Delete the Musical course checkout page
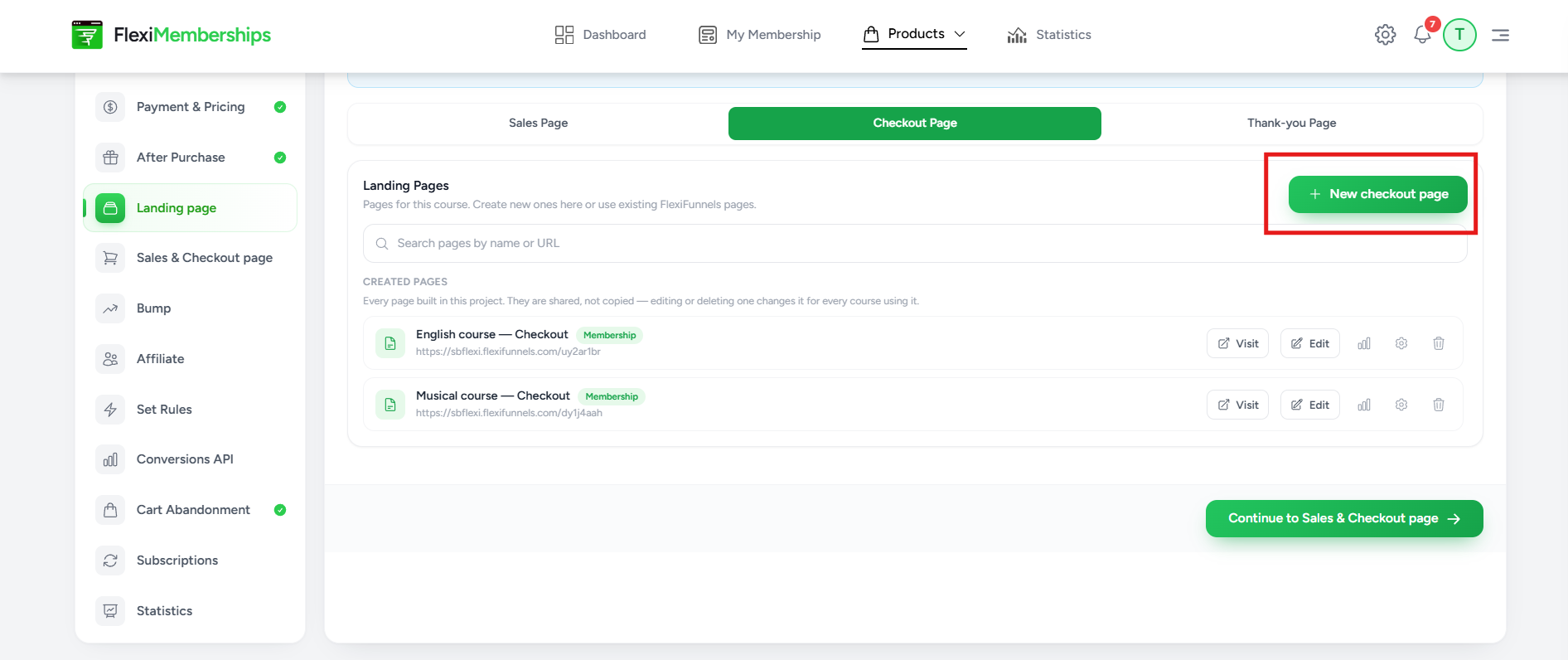 tap(1439, 405)
